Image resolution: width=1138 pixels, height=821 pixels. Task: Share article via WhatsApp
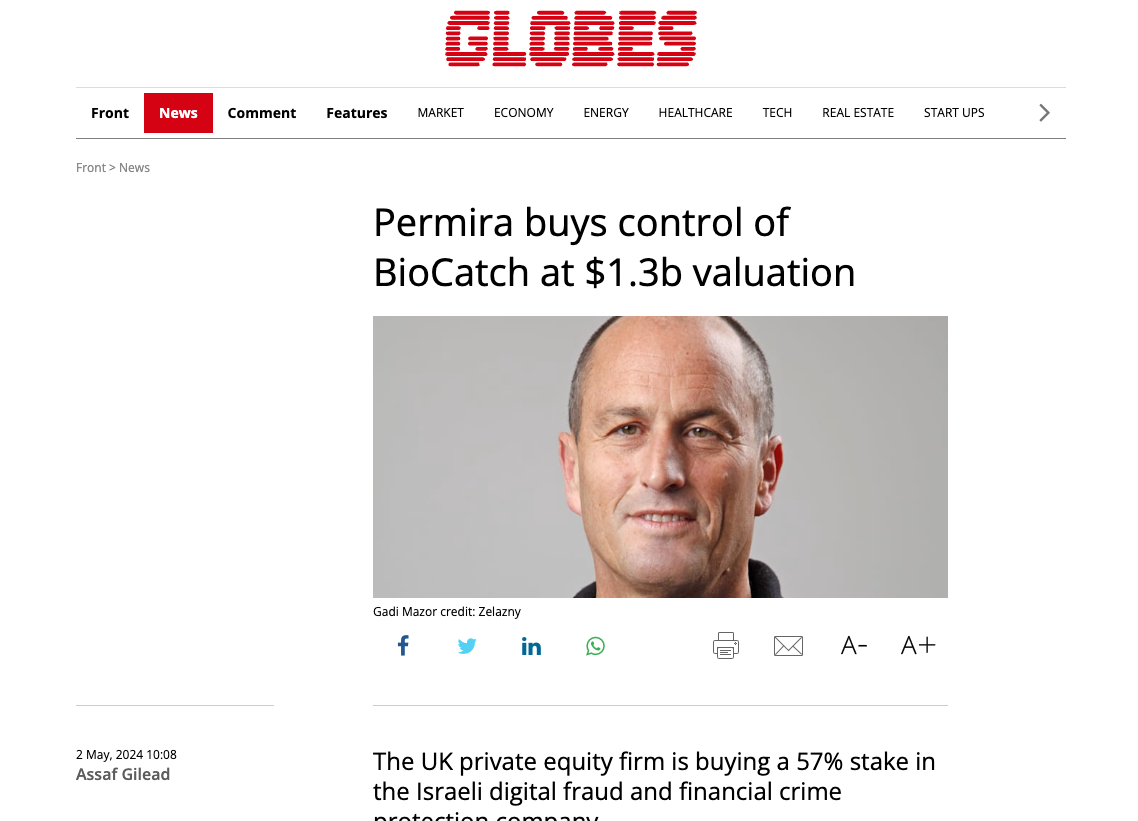click(x=595, y=646)
